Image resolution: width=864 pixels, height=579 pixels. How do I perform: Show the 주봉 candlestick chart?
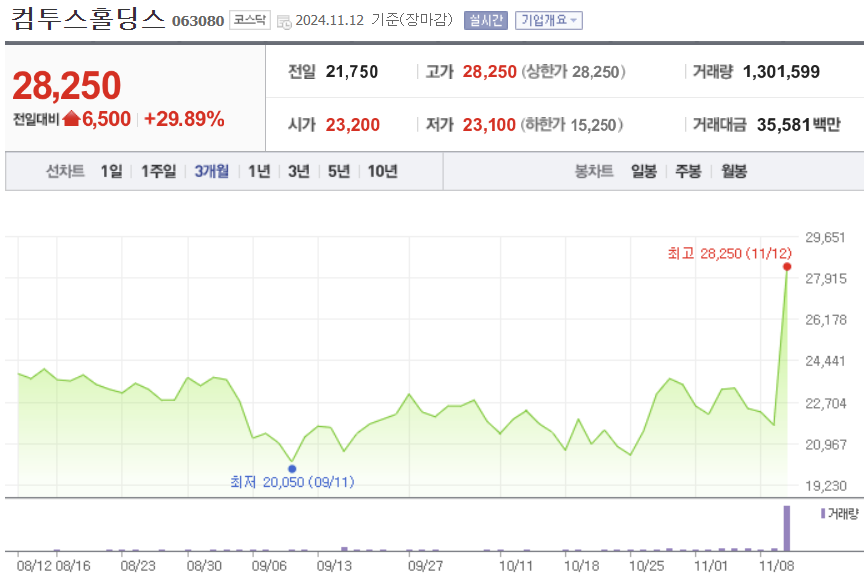coord(688,171)
